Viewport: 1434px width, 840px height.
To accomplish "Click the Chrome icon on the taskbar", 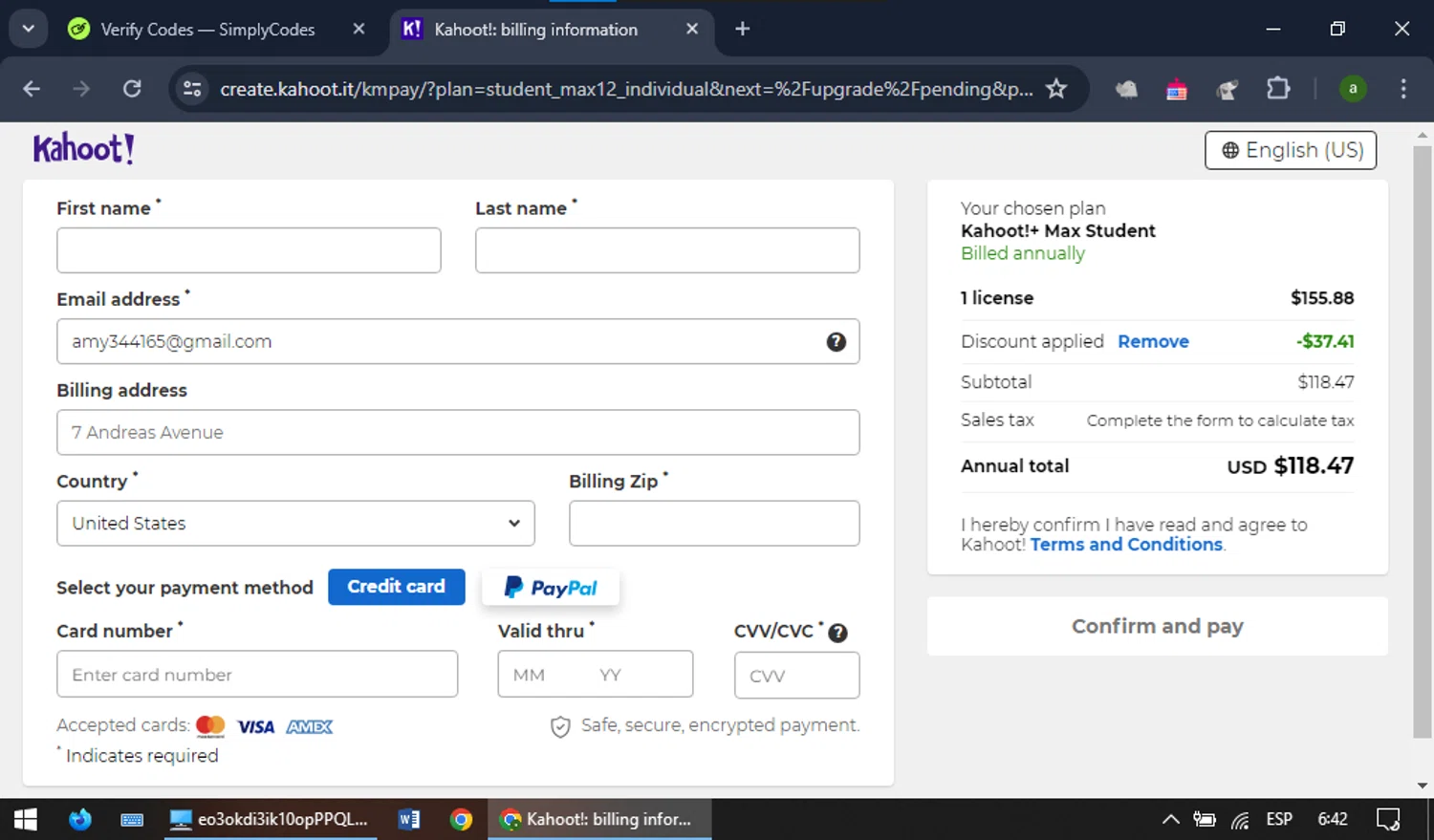I will point(461,819).
